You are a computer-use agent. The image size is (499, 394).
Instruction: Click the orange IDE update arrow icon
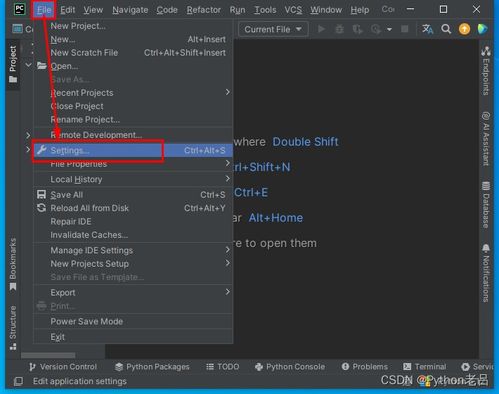[x=464, y=29]
